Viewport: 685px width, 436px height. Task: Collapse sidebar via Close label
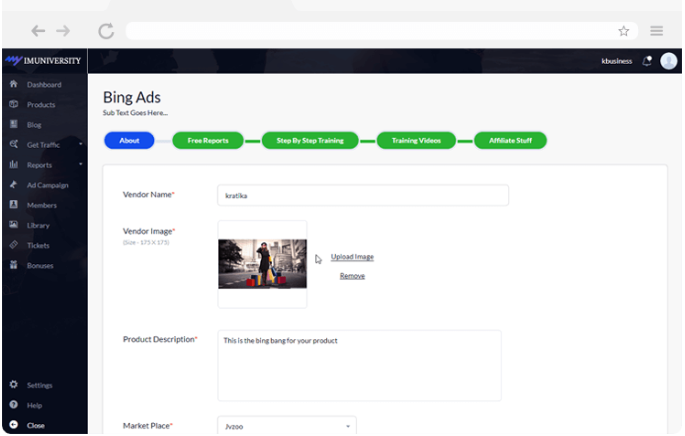pyautogui.click(x=35, y=426)
